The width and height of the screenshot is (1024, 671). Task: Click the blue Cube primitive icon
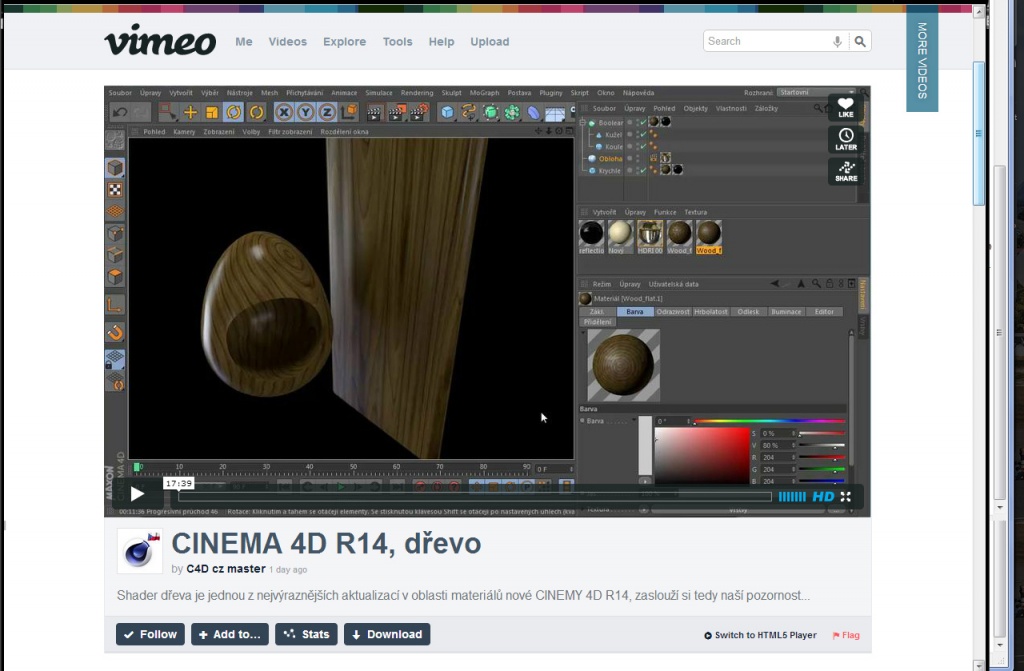[447, 112]
